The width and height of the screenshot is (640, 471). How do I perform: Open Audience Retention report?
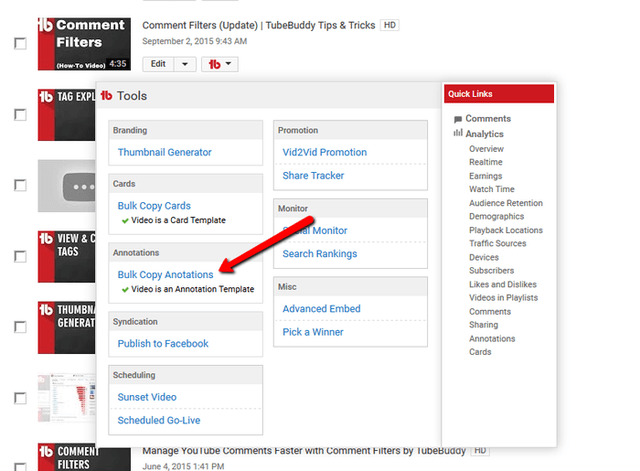506,203
